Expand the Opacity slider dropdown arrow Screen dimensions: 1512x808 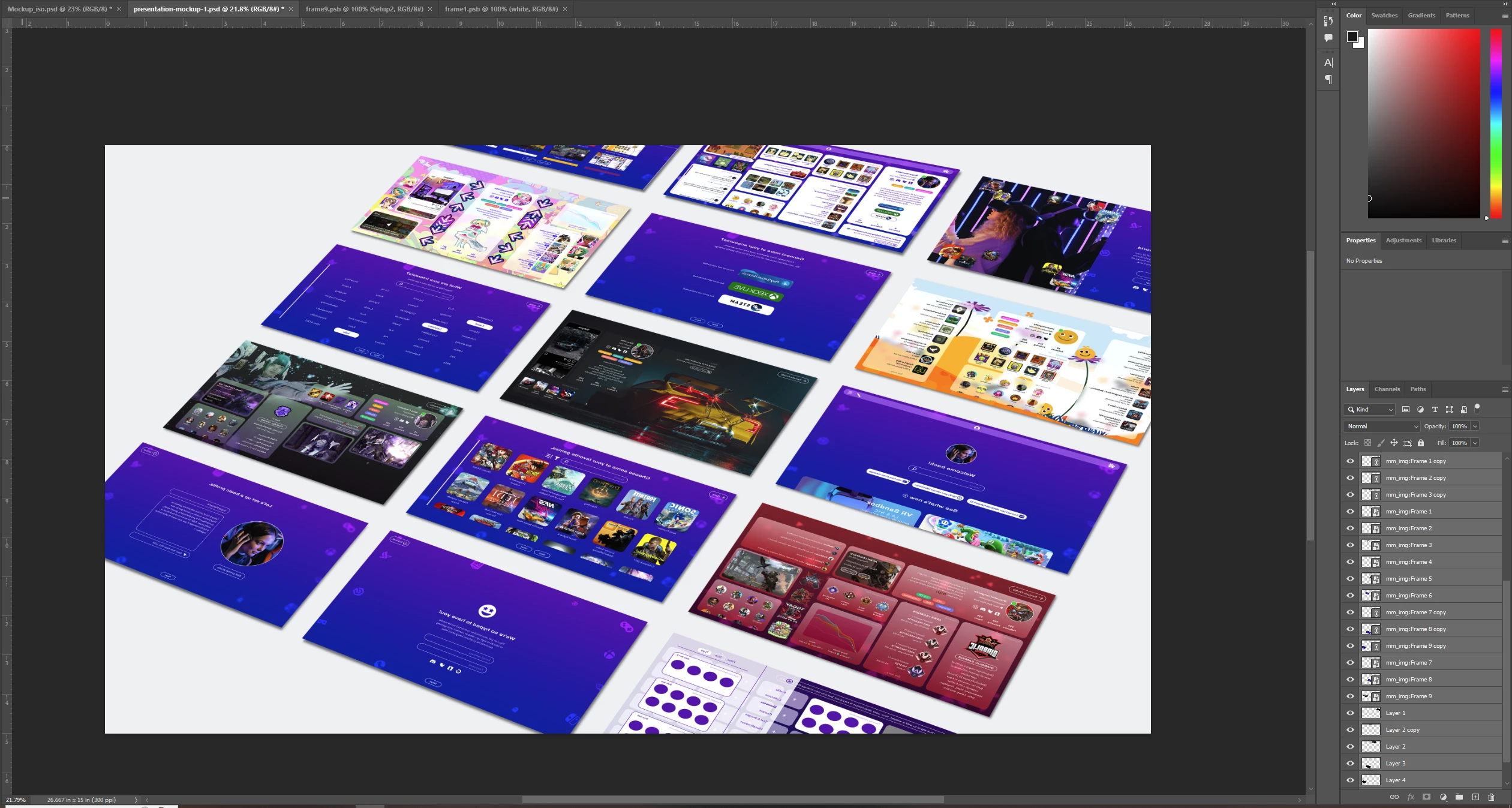pyautogui.click(x=1475, y=426)
